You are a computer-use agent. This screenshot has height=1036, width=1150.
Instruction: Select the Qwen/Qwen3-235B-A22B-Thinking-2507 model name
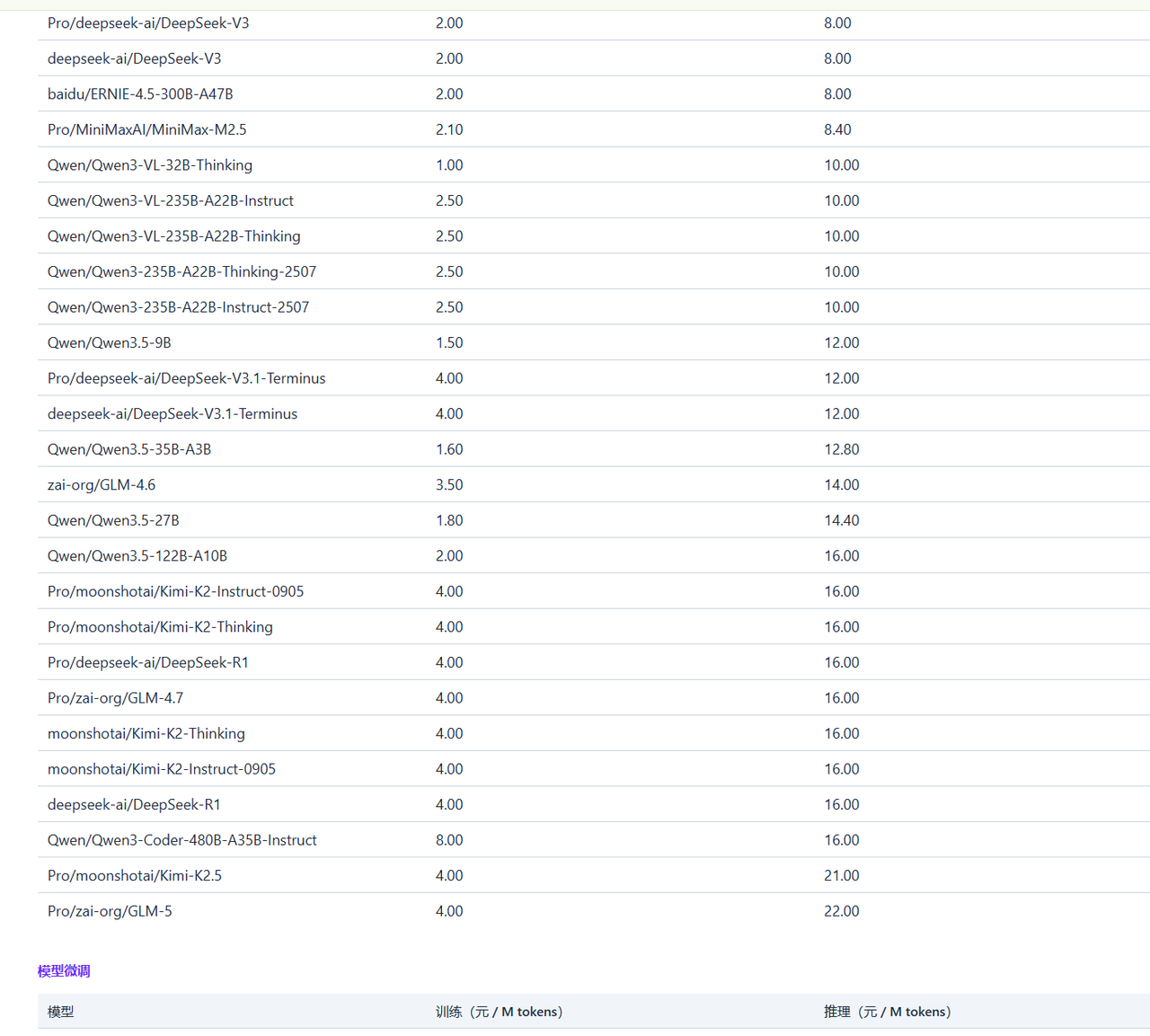pos(182,271)
